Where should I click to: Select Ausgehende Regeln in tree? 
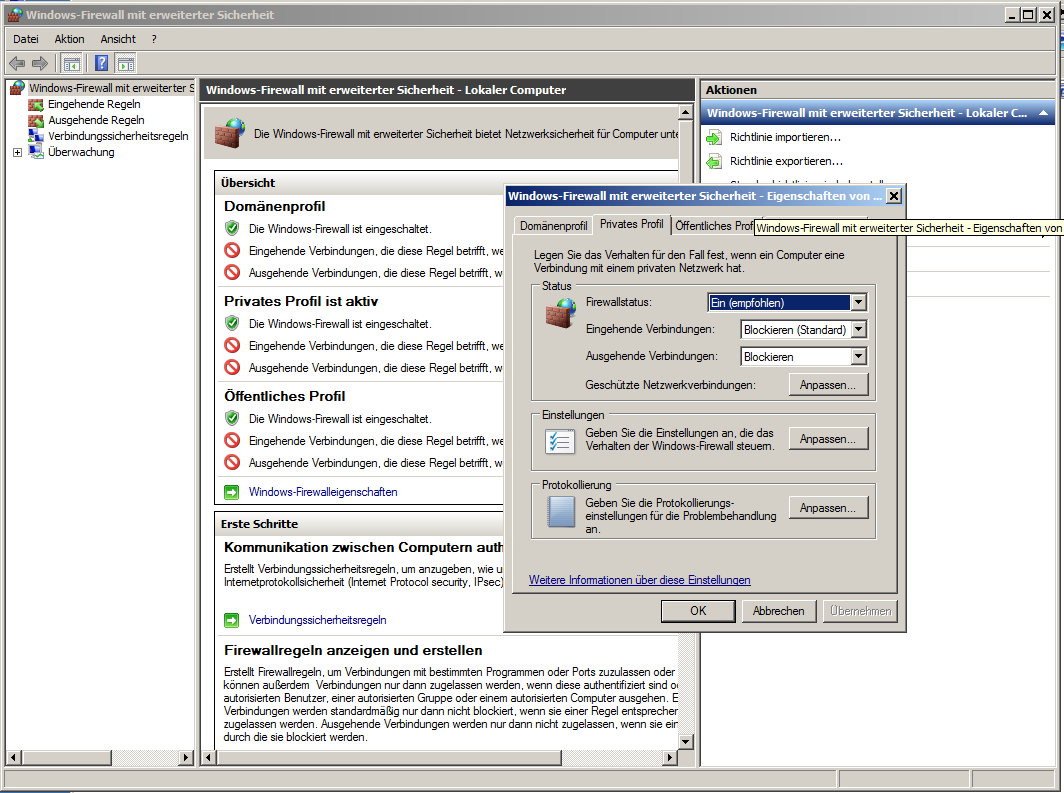(x=96, y=121)
